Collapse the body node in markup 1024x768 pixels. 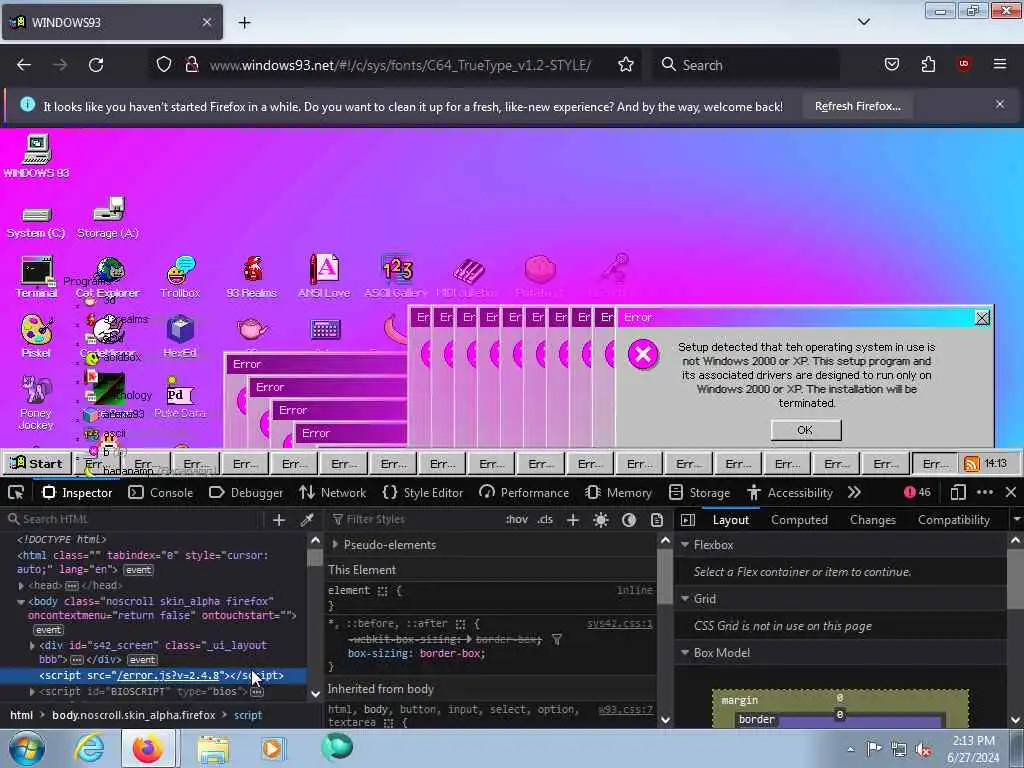pos(21,601)
